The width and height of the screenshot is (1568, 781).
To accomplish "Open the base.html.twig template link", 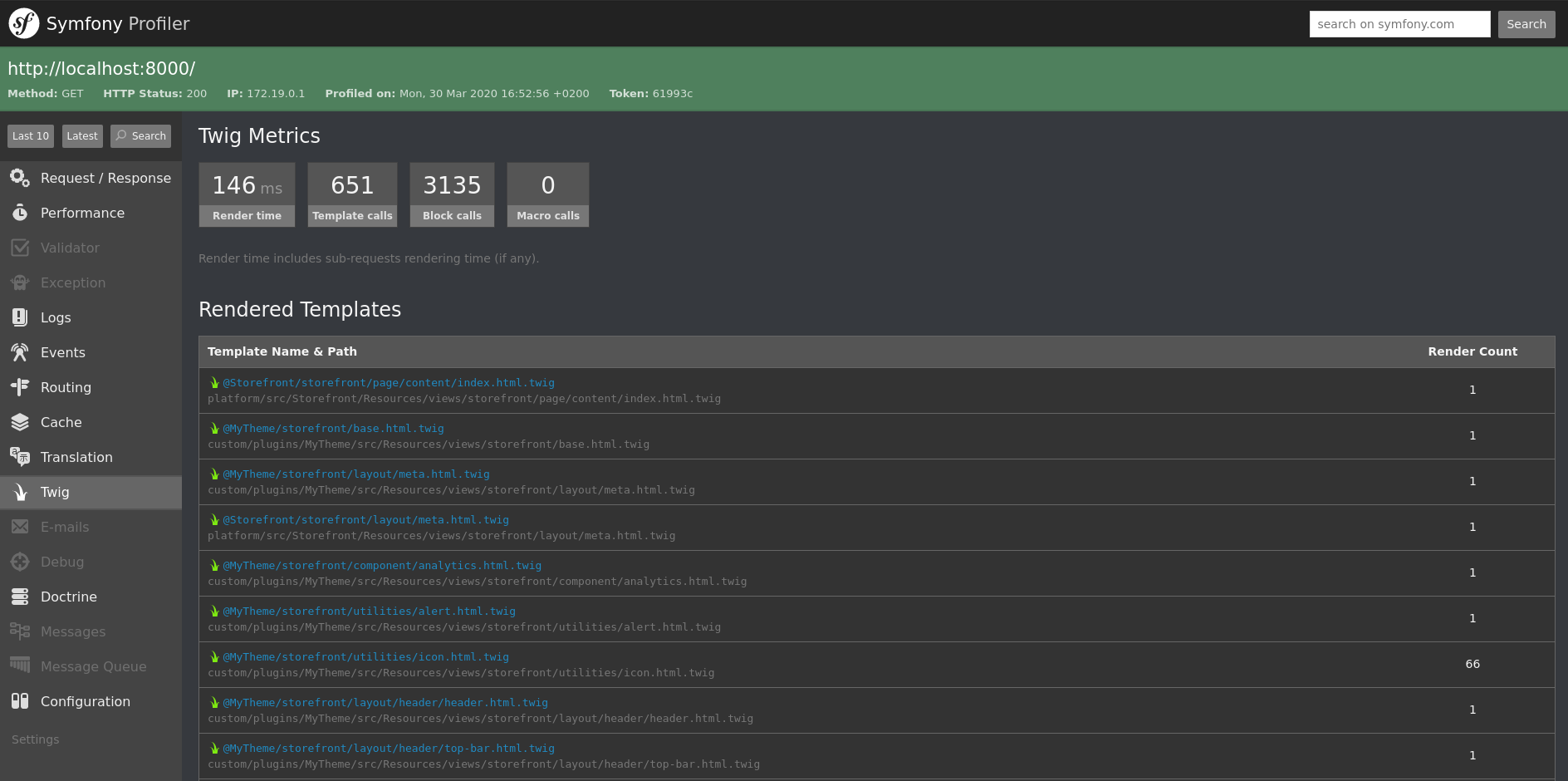I will click(x=332, y=428).
